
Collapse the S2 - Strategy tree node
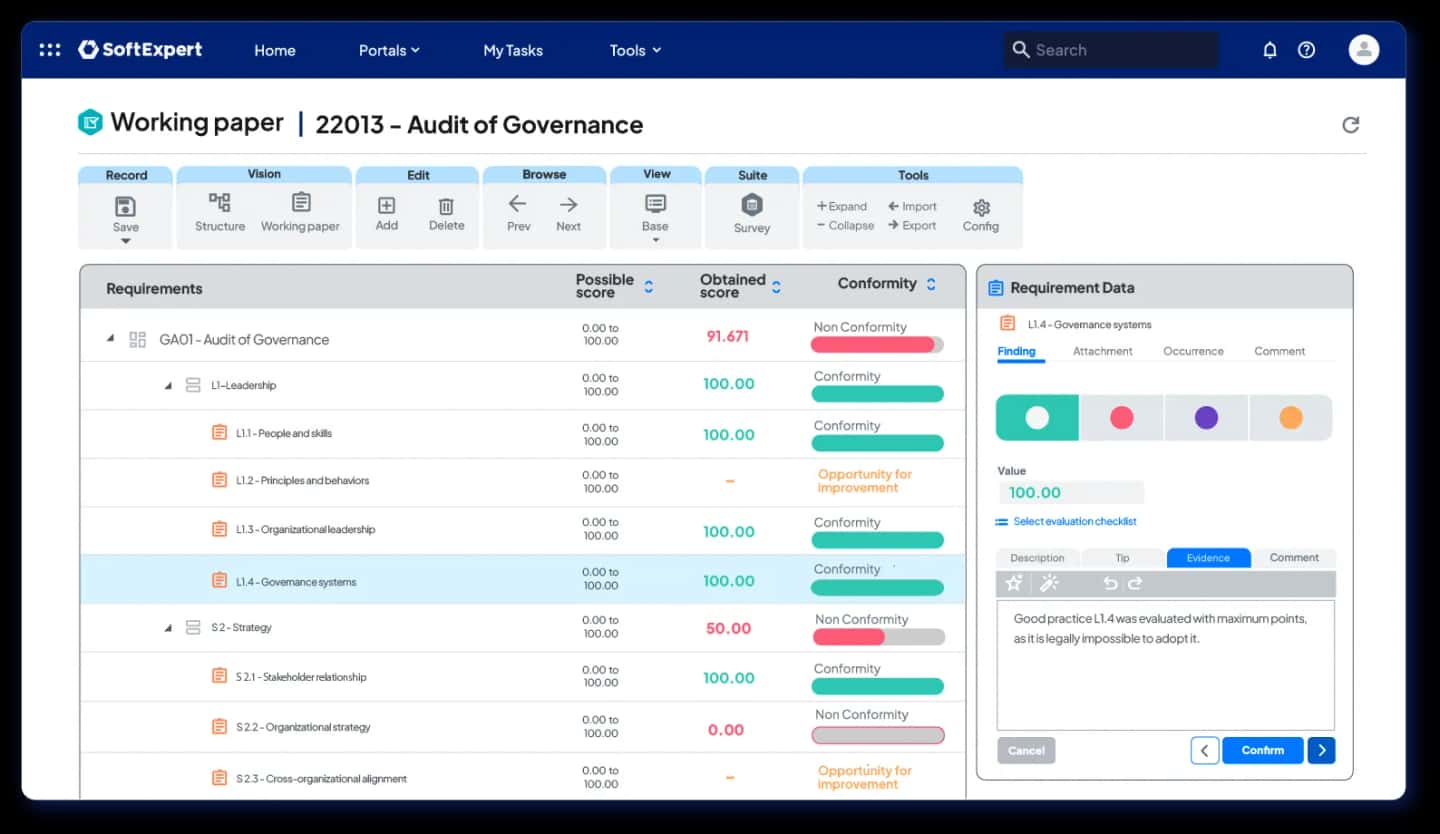click(168, 628)
